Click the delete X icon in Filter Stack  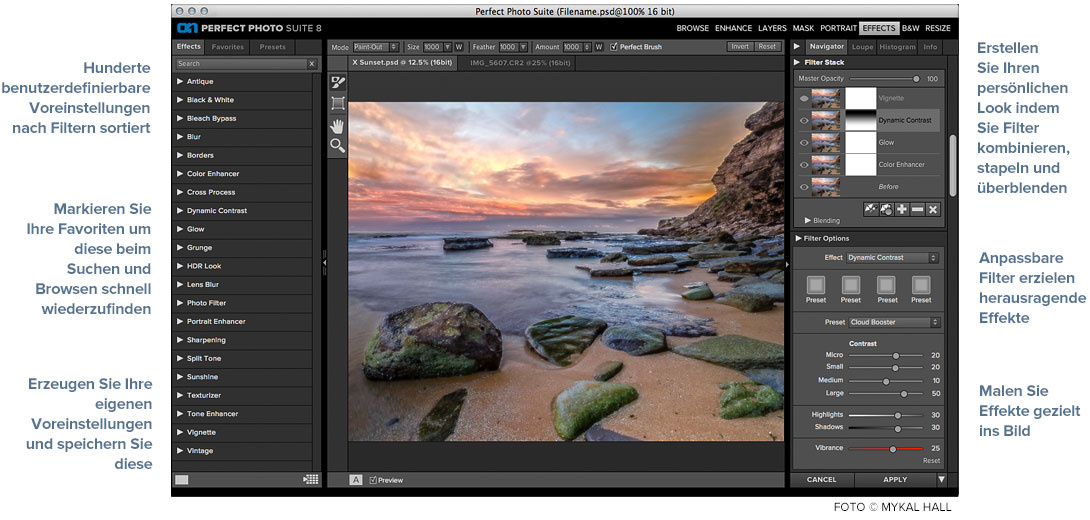pyautogui.click(x=932, y=209)
